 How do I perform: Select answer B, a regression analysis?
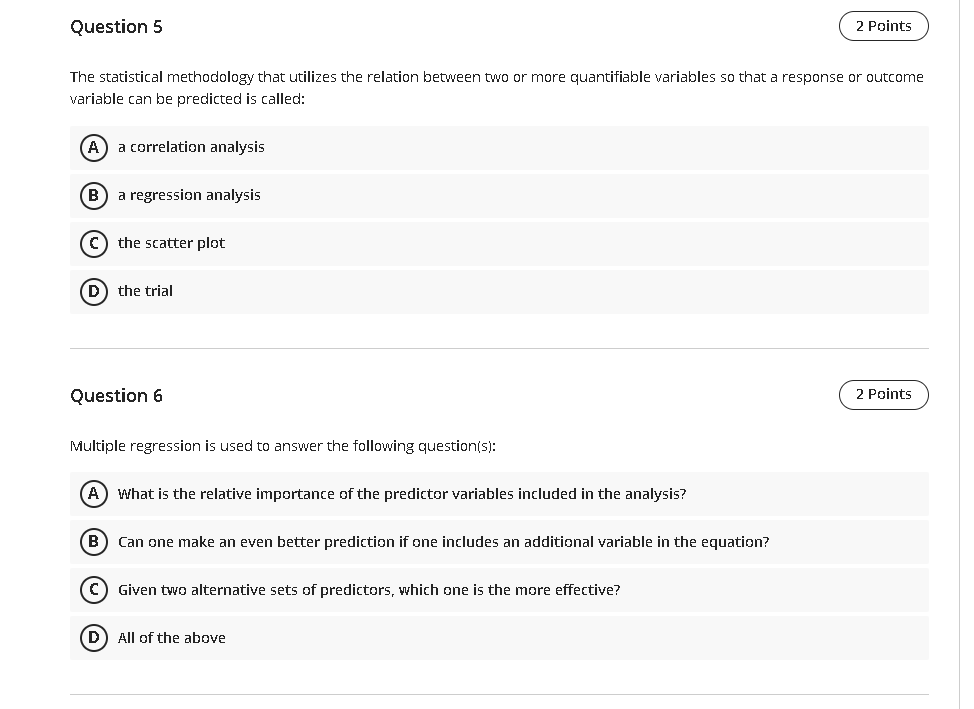[x=94, y=195]
